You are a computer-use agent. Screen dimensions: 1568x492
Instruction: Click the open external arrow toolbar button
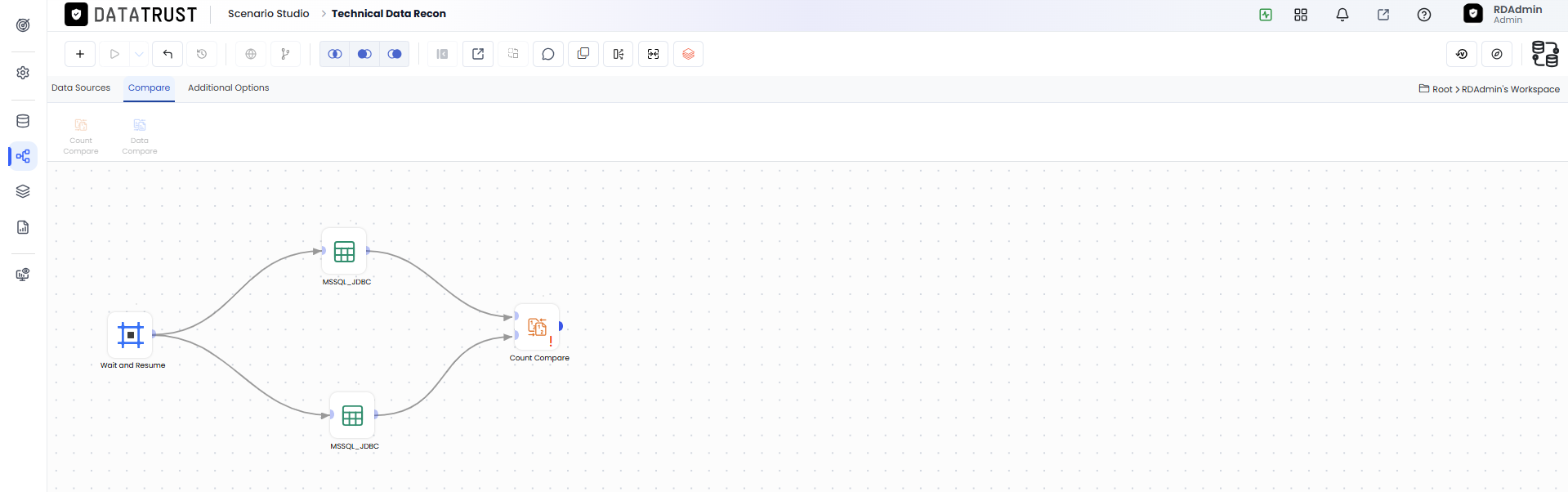pyautogui.click(x=478, y=54)
